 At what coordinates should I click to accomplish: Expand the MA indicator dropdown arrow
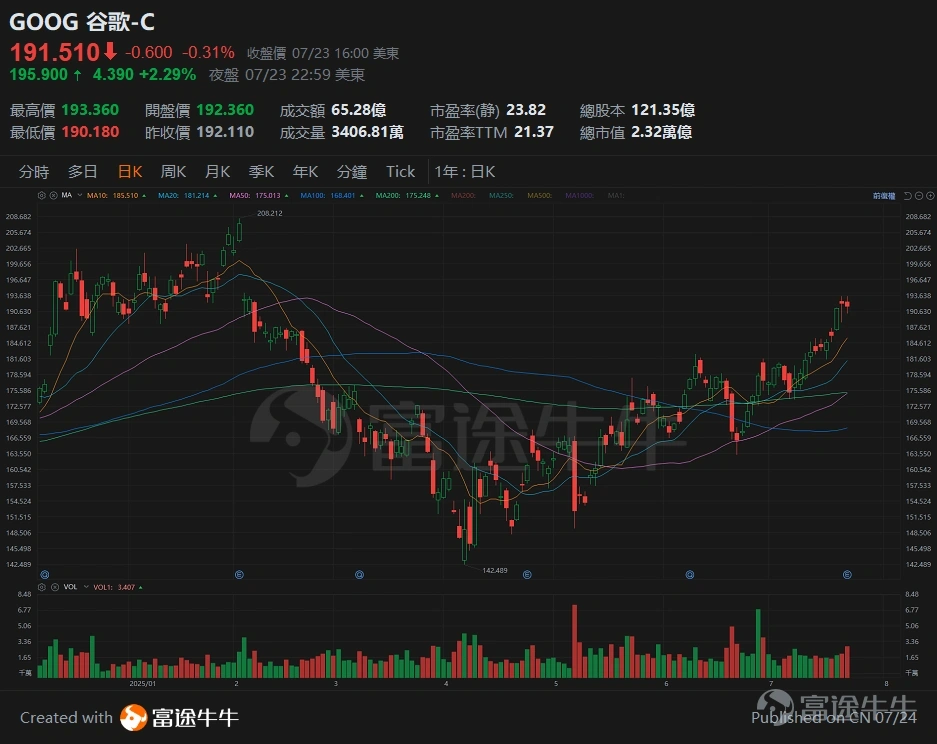click(x=79, y=195)
